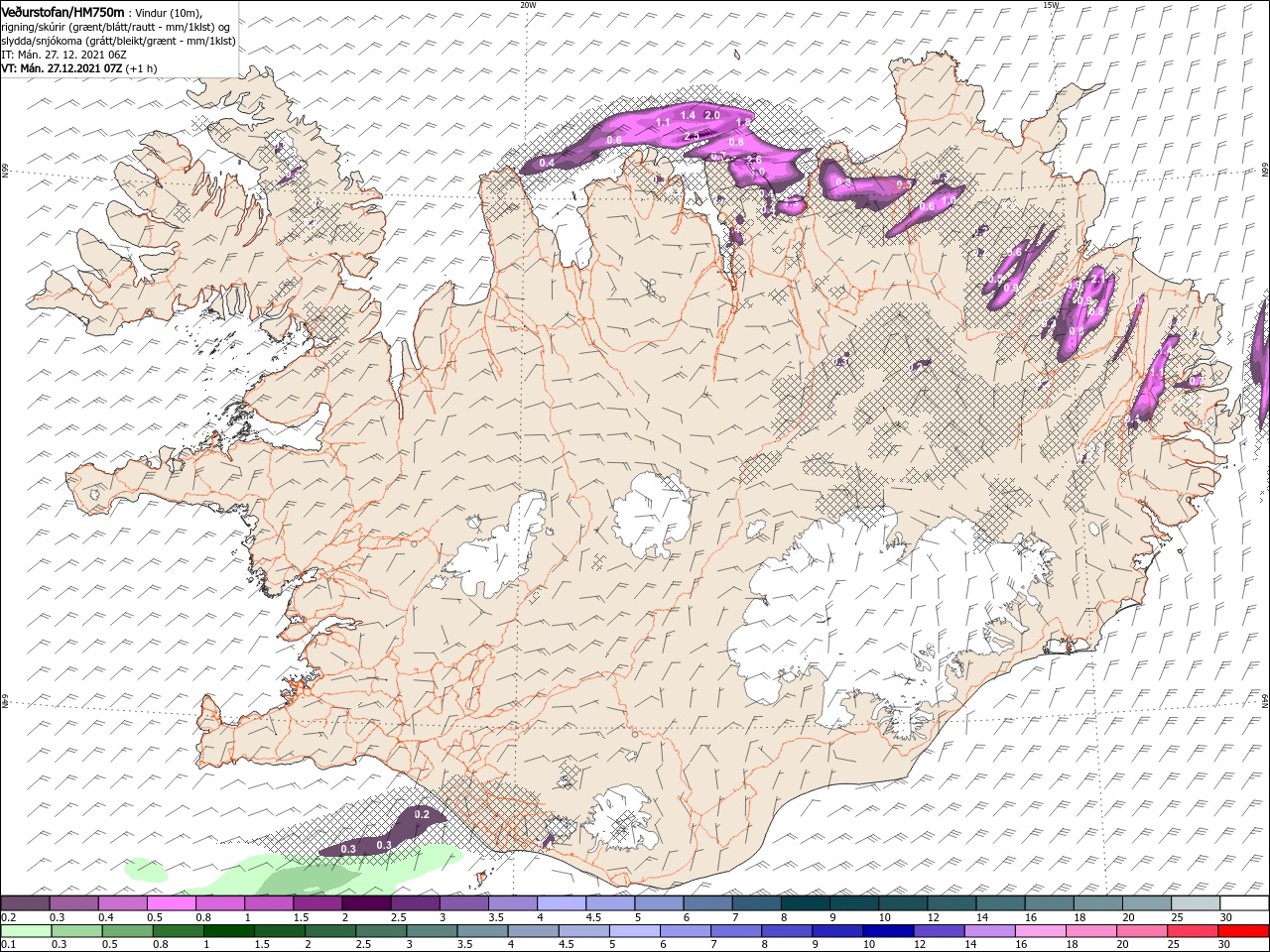The width and height of the screenshot is (1270, 952).
Task: Click the dark teal 8–9 snow scale swatch
Action: point(805,903)
